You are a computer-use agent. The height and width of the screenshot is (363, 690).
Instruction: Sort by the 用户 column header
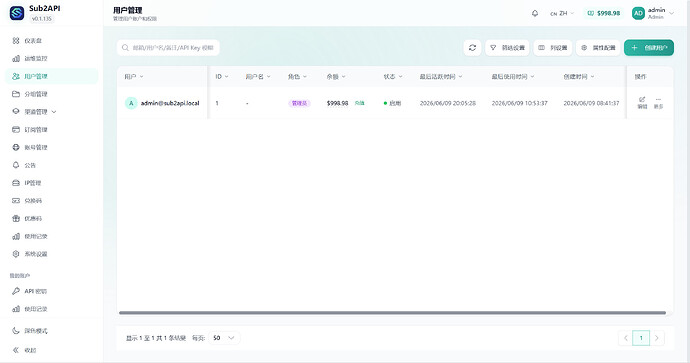[x=134, y=77]
